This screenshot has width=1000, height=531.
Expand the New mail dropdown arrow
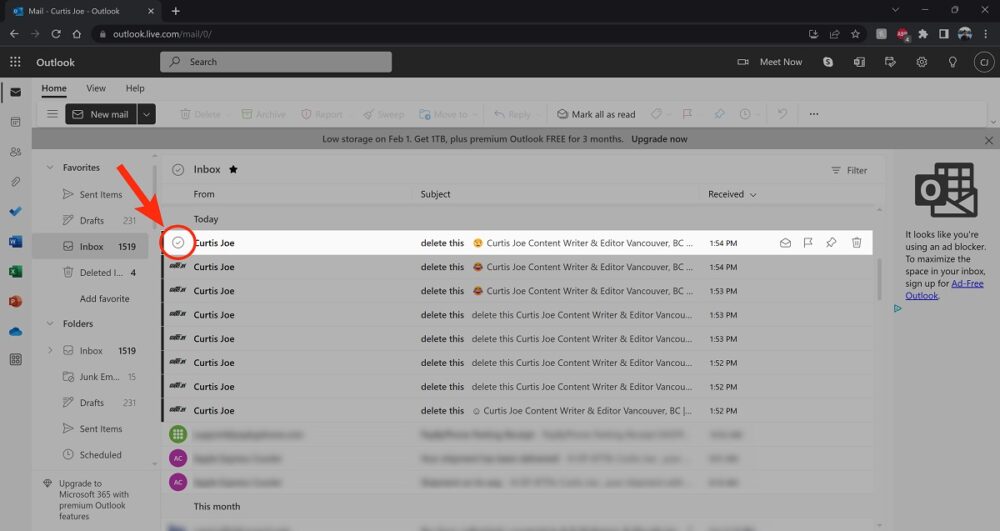tap(147, 114)
